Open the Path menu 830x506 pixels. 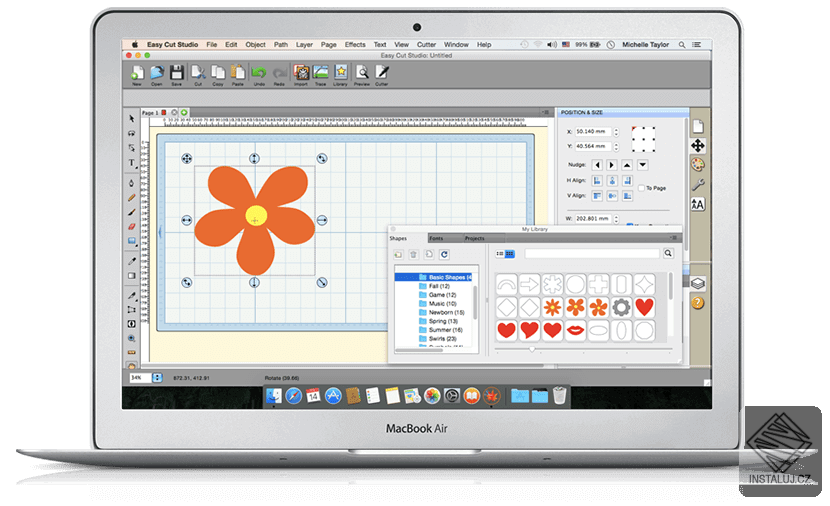281,44
